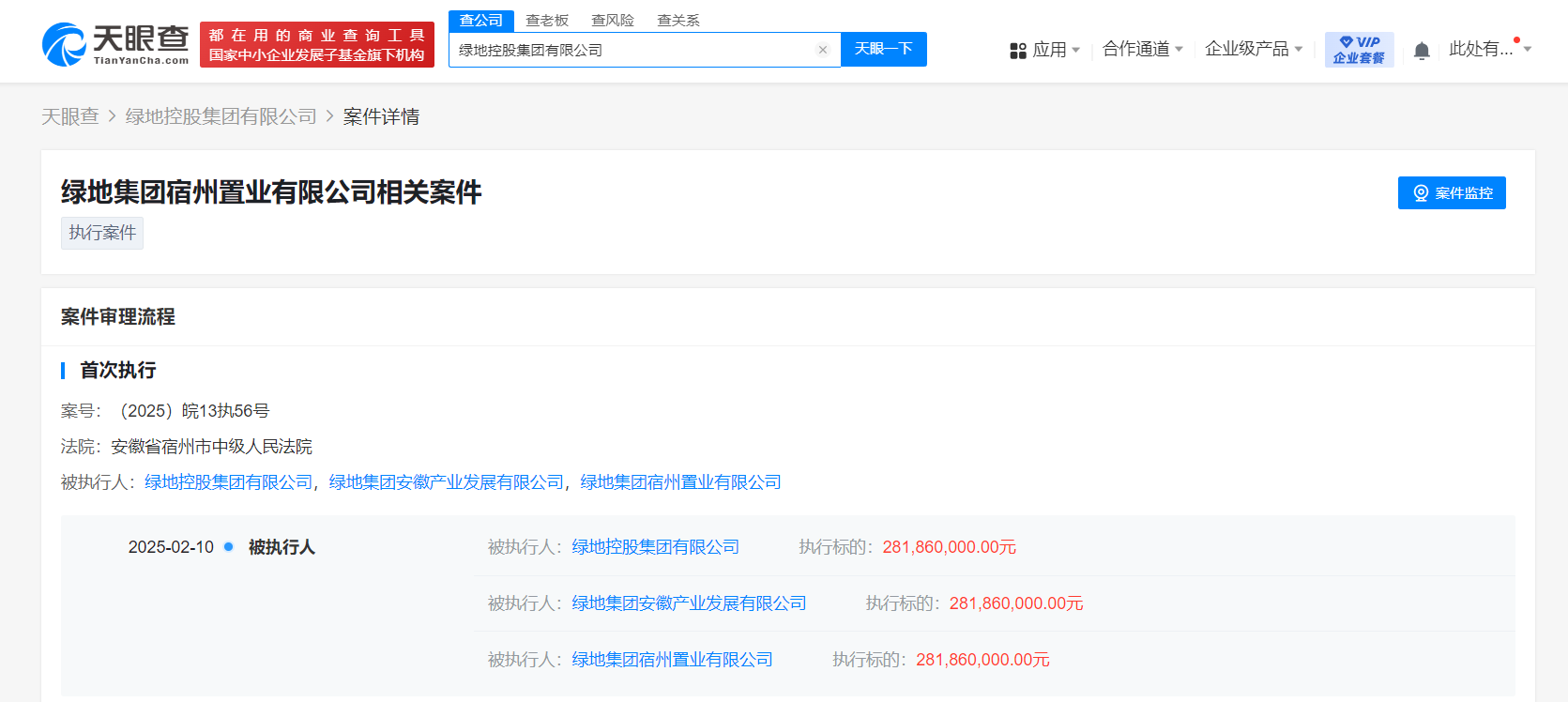Open 绿地集团宿州置业有限公司 in 被执行人 summary line

coord(681,482)
